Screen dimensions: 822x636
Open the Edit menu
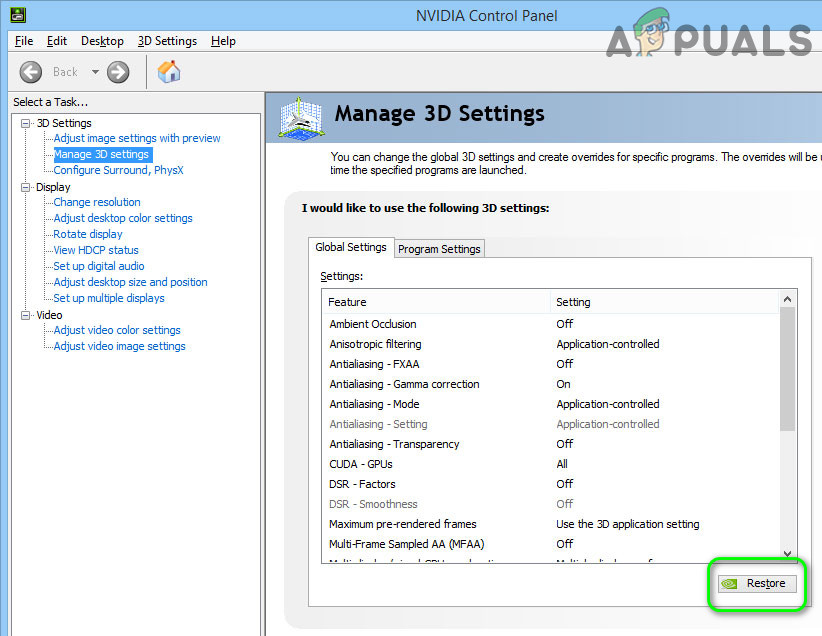[57, 41]
